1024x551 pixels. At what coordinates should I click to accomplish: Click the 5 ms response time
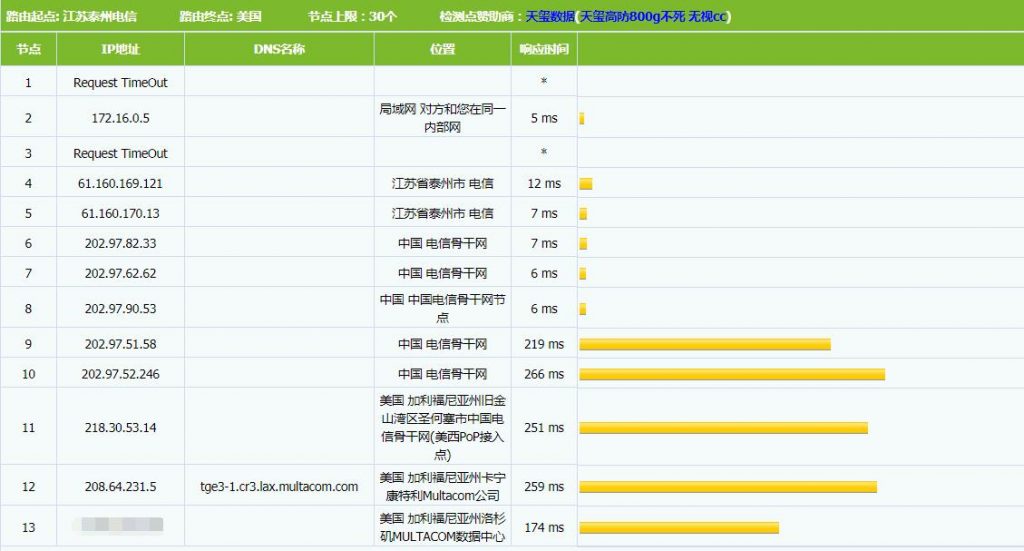pos(544,118)
